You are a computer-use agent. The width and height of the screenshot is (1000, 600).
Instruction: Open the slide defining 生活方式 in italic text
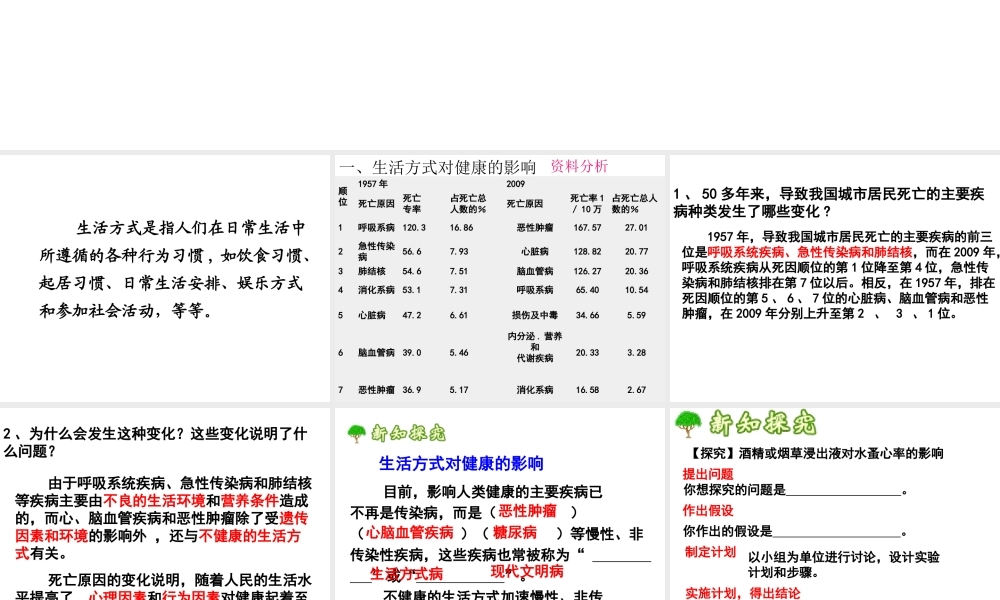click(x=165, y=278)
